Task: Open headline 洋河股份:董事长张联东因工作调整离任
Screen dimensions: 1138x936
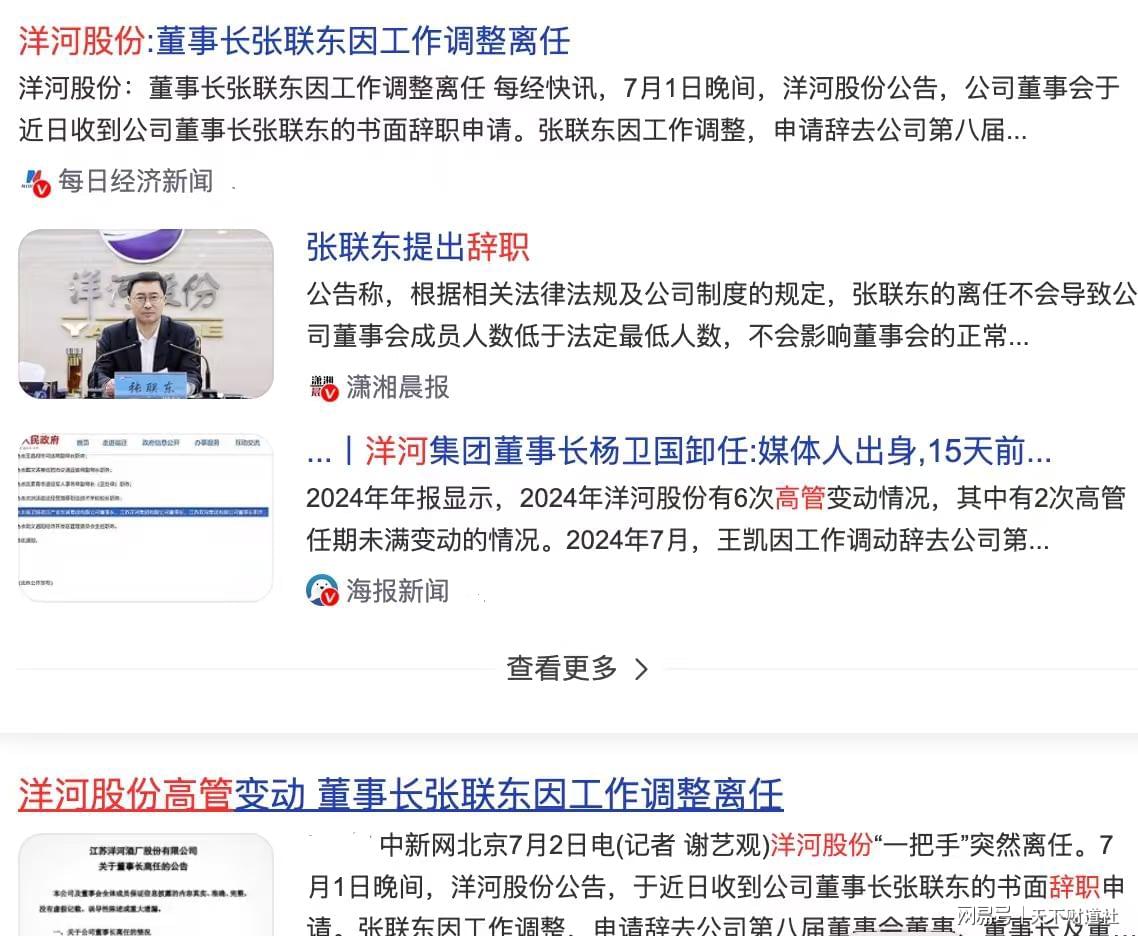Action: click(x=294, y=41)
